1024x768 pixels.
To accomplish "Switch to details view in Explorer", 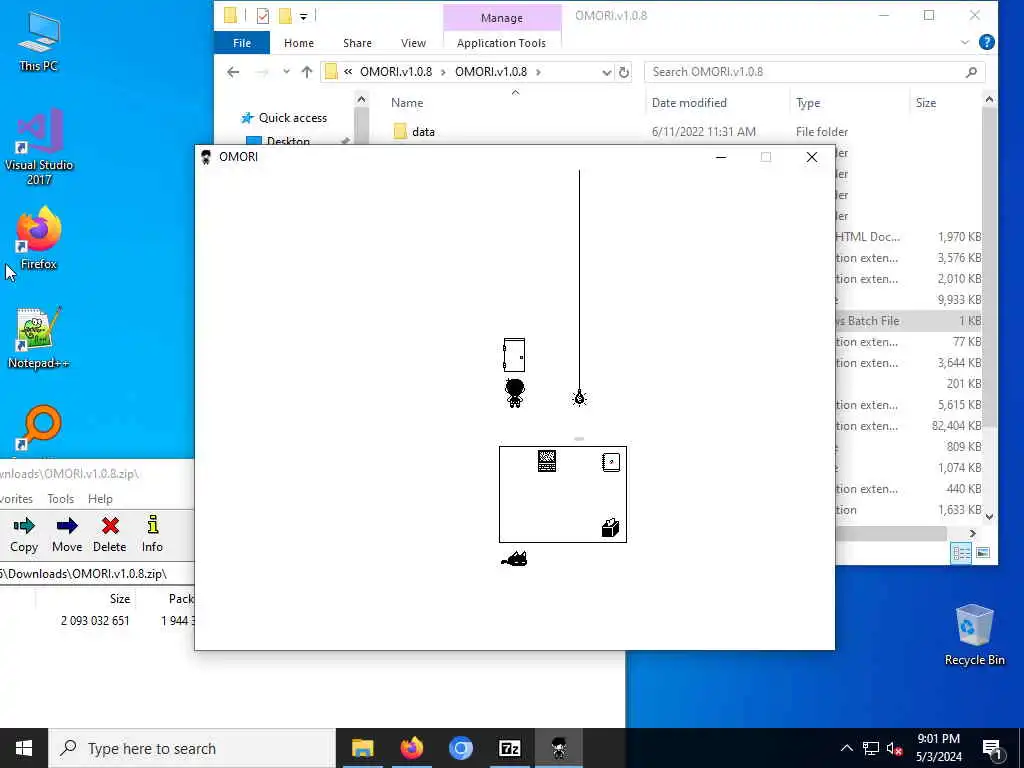I will [961, 553].
